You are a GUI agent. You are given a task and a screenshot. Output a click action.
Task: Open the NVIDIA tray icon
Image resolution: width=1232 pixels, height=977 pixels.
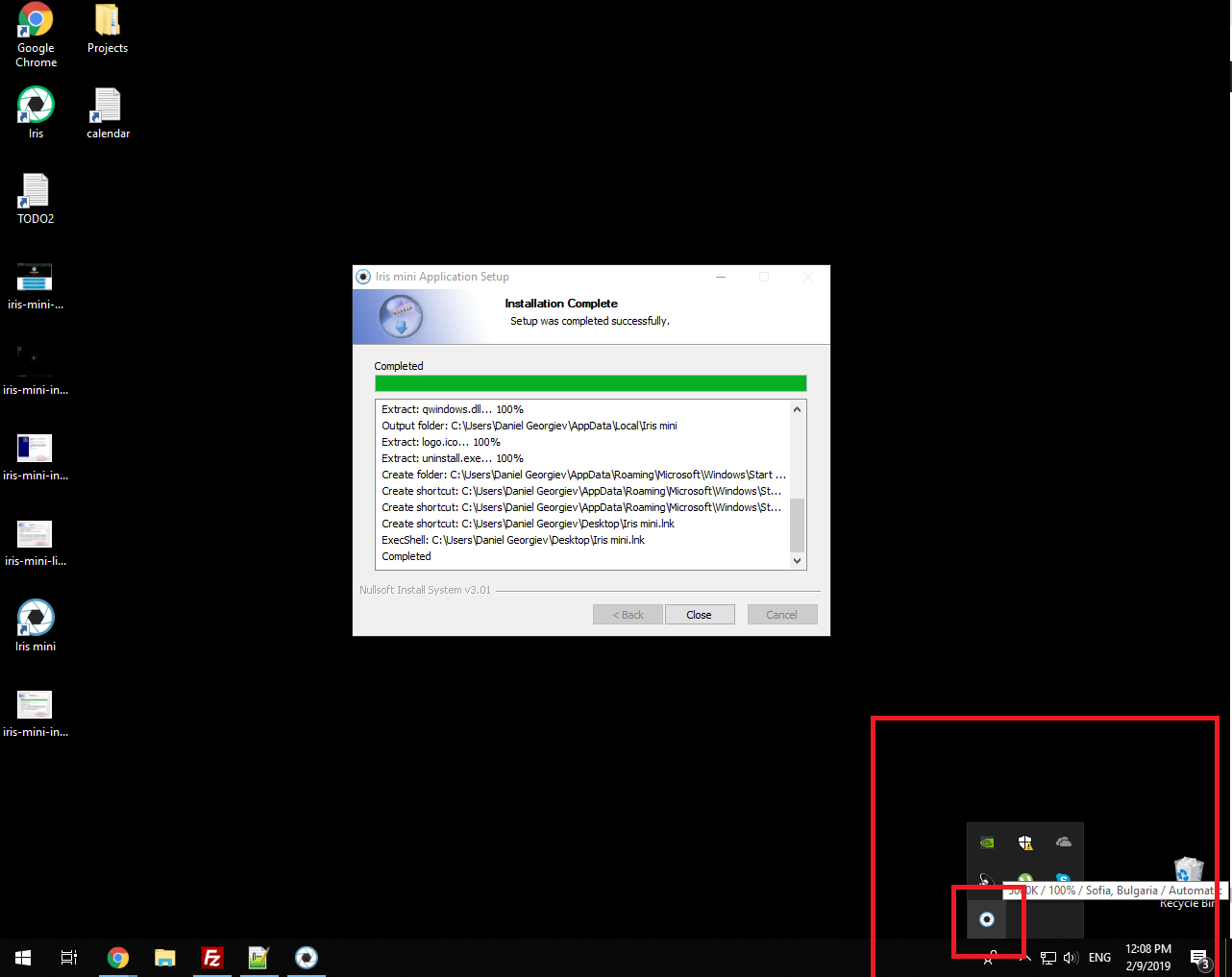[986, 843]
